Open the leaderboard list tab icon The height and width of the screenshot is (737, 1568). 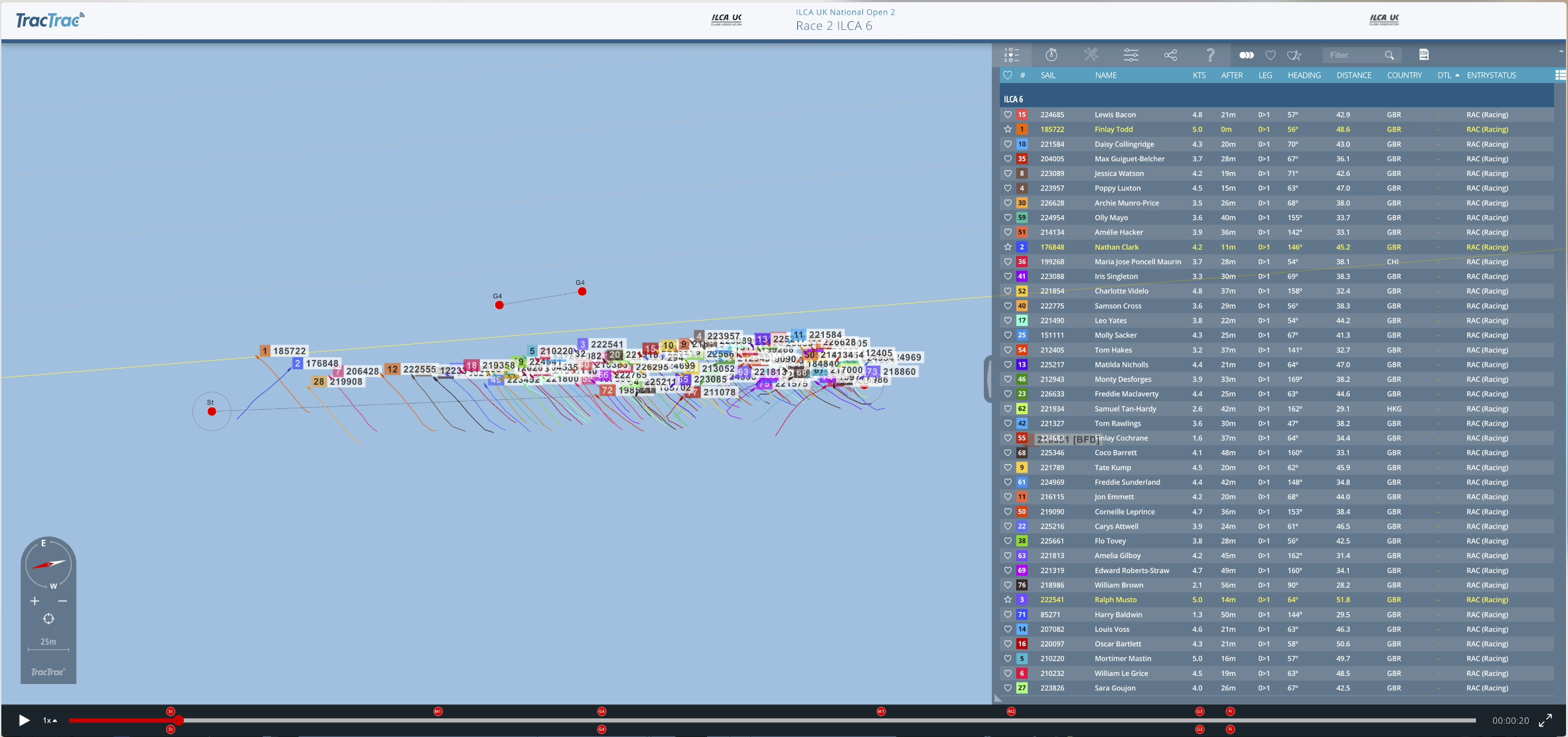point(1011,55)
